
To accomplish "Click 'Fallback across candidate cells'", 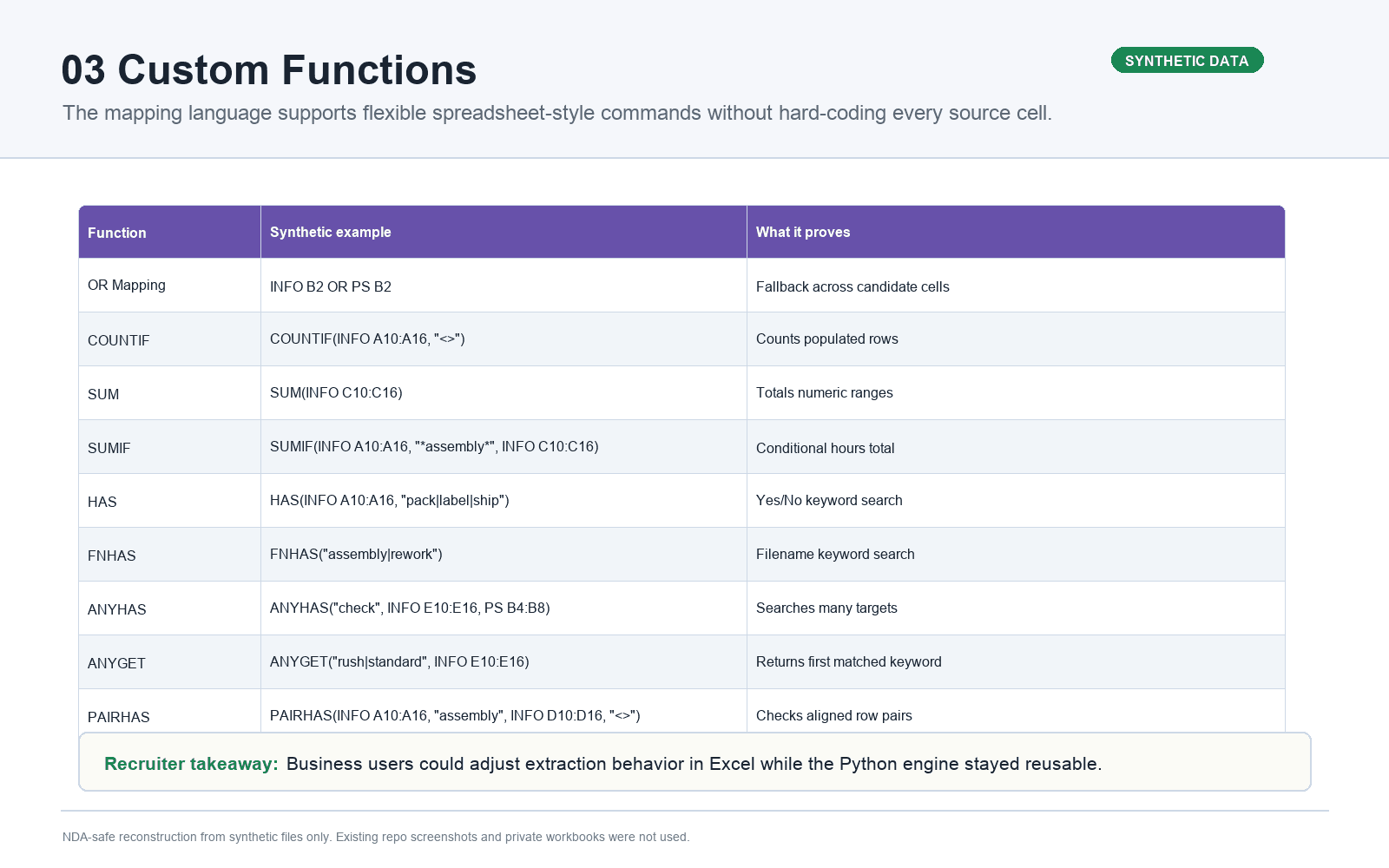I will click(852, 286).
